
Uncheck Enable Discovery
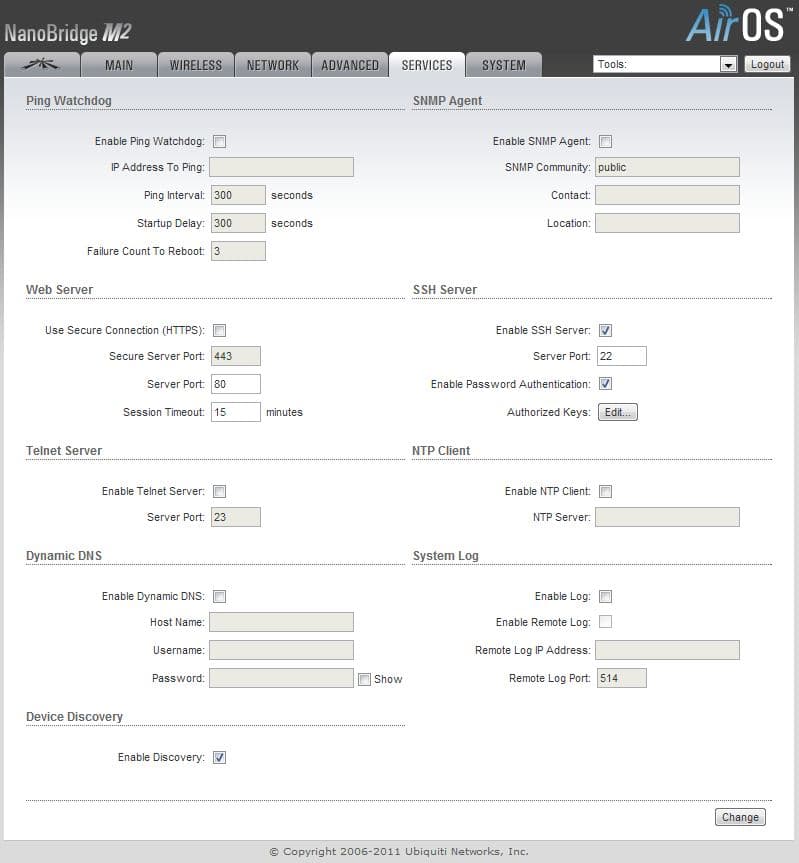pos(220,757)
